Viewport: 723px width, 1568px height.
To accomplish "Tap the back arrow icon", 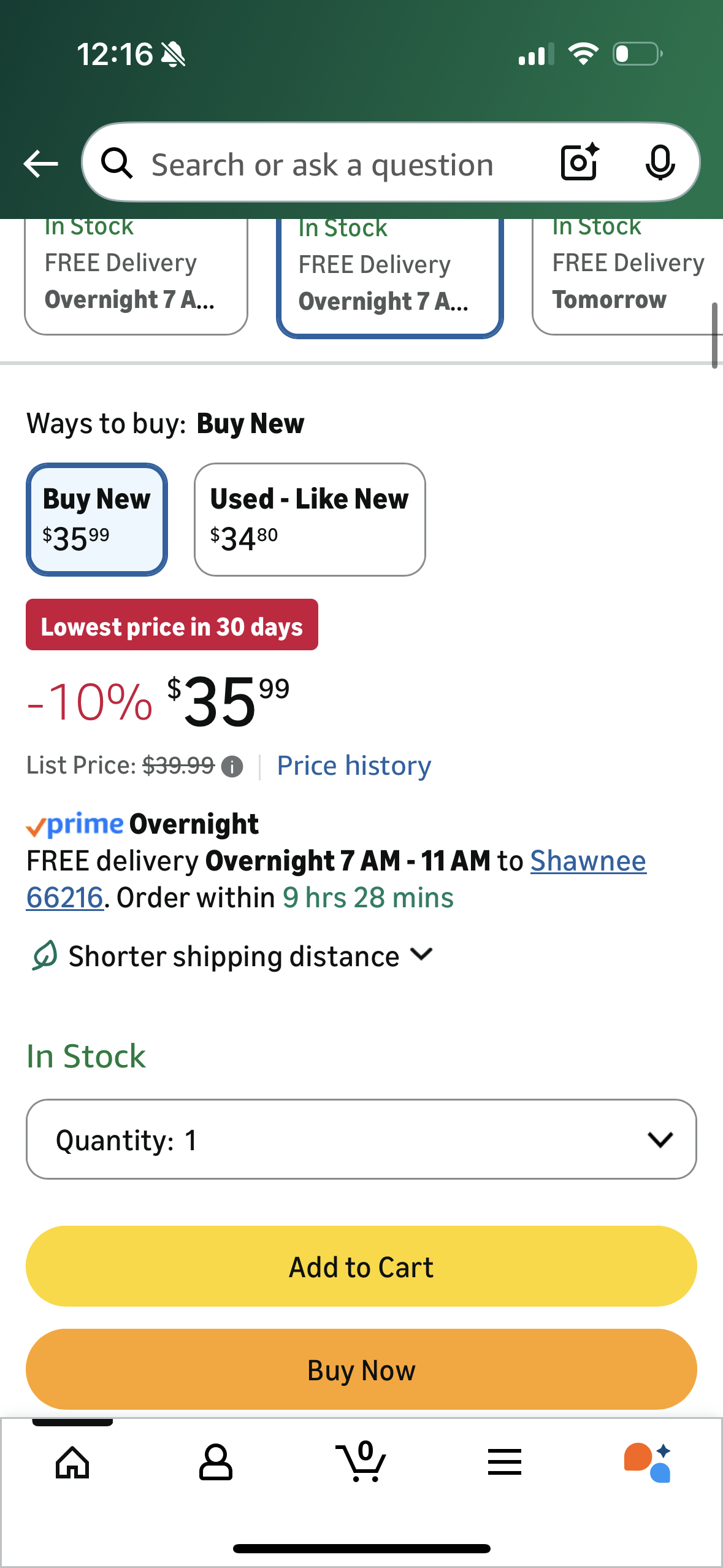I will pos(40,164).
